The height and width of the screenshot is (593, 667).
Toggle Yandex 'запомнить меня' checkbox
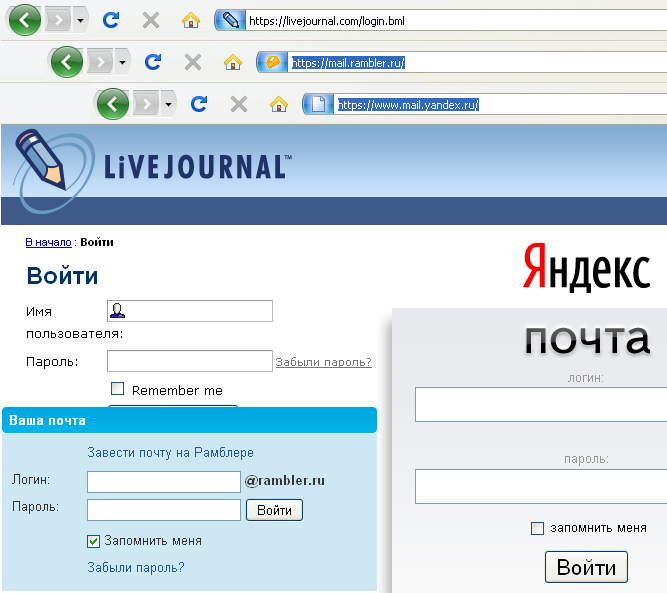(537, 528)
